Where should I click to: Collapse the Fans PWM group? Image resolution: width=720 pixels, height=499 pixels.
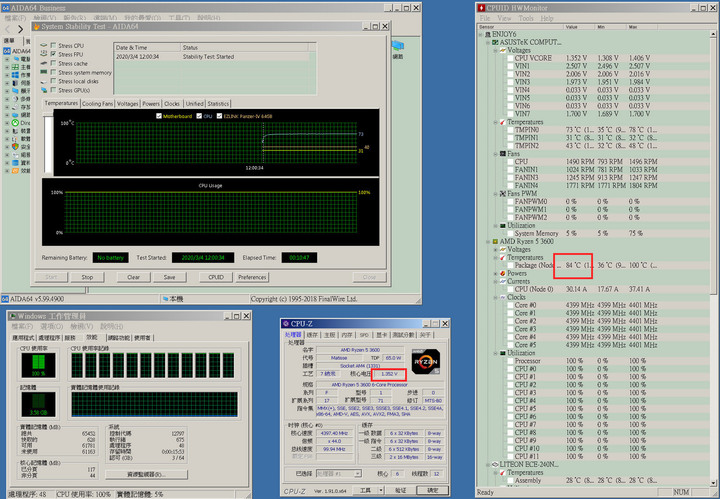[495, 194]
